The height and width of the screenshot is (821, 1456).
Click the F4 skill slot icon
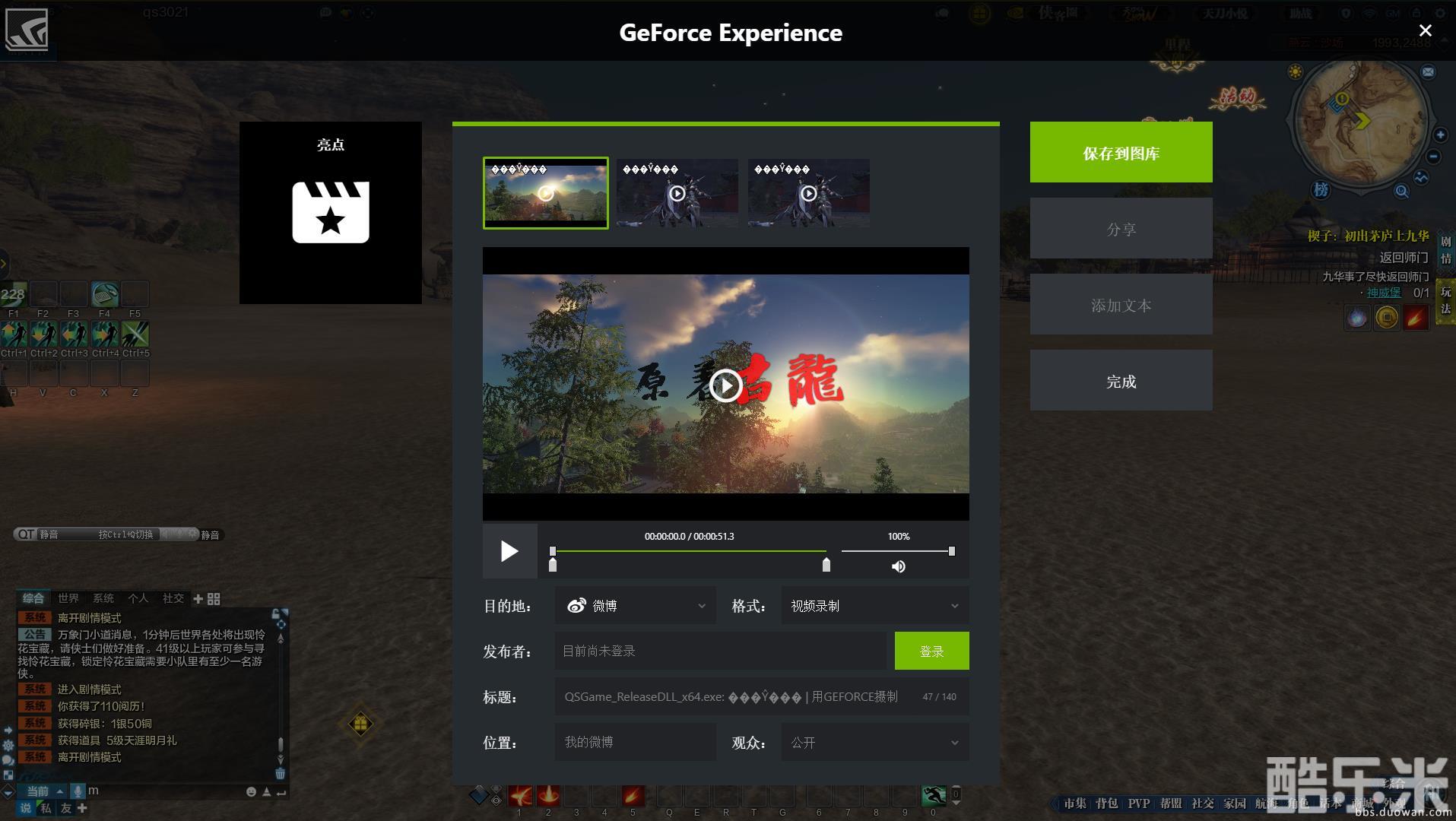tap(105, 293)
